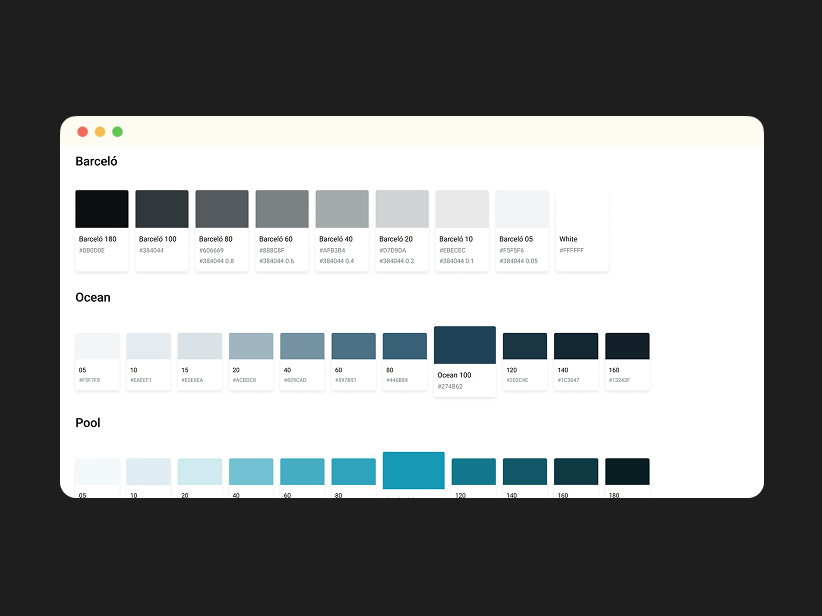
Task: Select the Pool 60 swatch
Action: pos(302,471)
